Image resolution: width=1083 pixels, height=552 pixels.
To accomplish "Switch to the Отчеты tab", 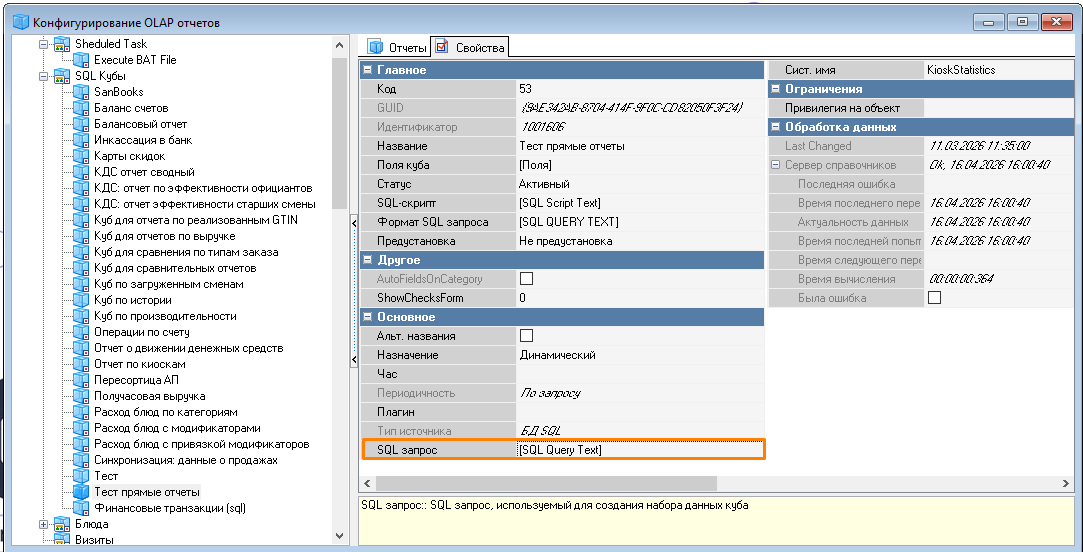I will (397, 47).
